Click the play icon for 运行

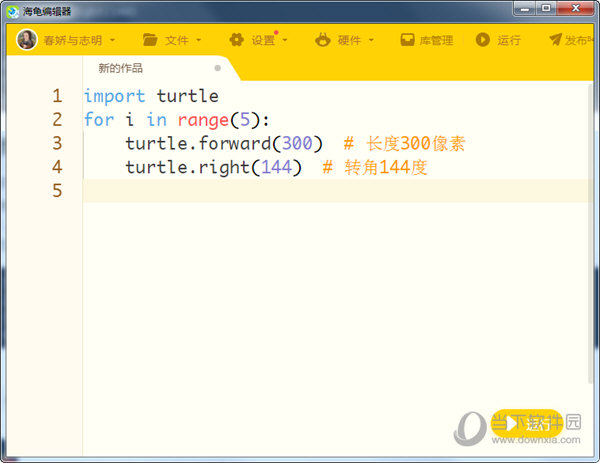point(482,40)
